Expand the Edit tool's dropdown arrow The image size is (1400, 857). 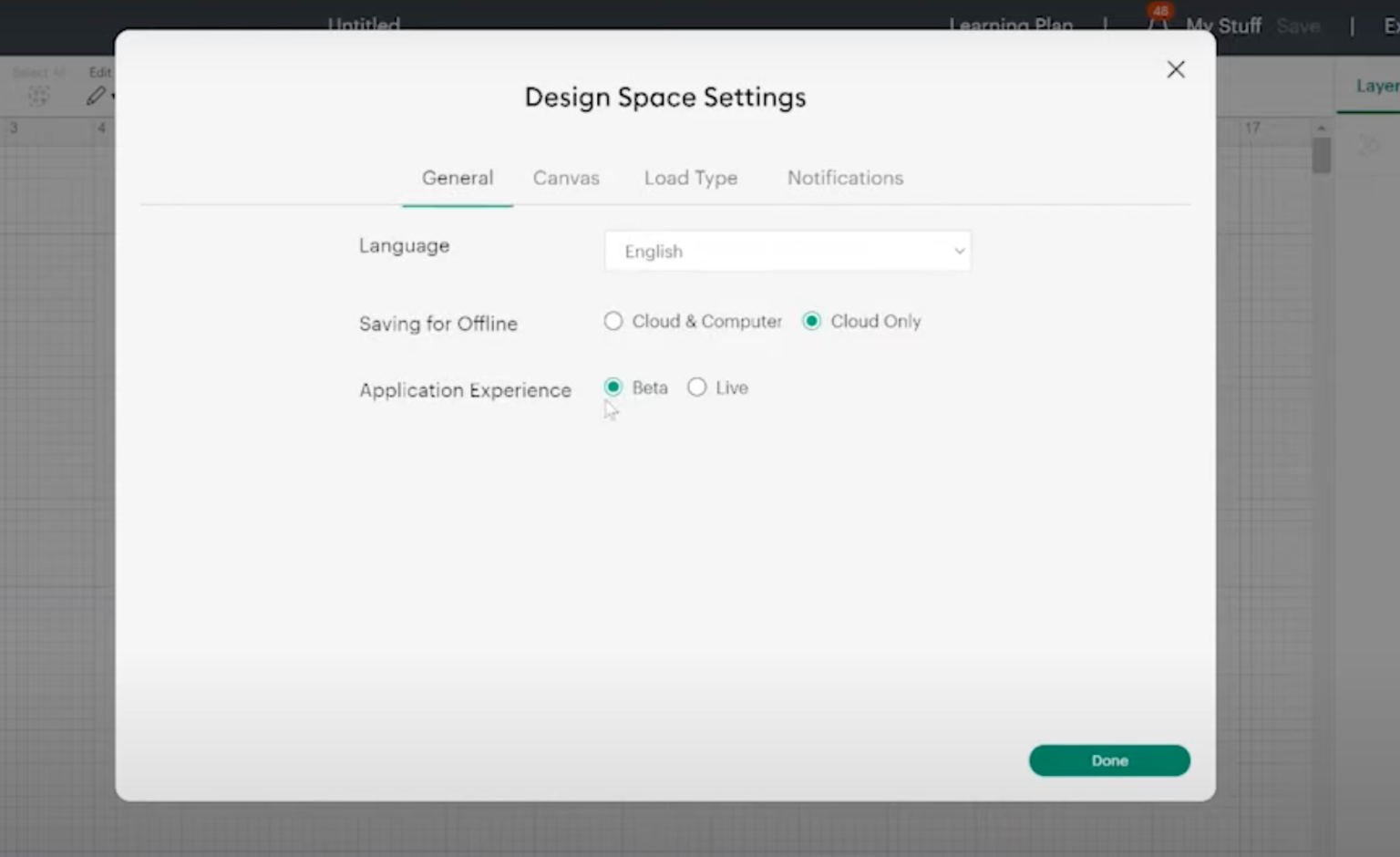tap(115, 95)
